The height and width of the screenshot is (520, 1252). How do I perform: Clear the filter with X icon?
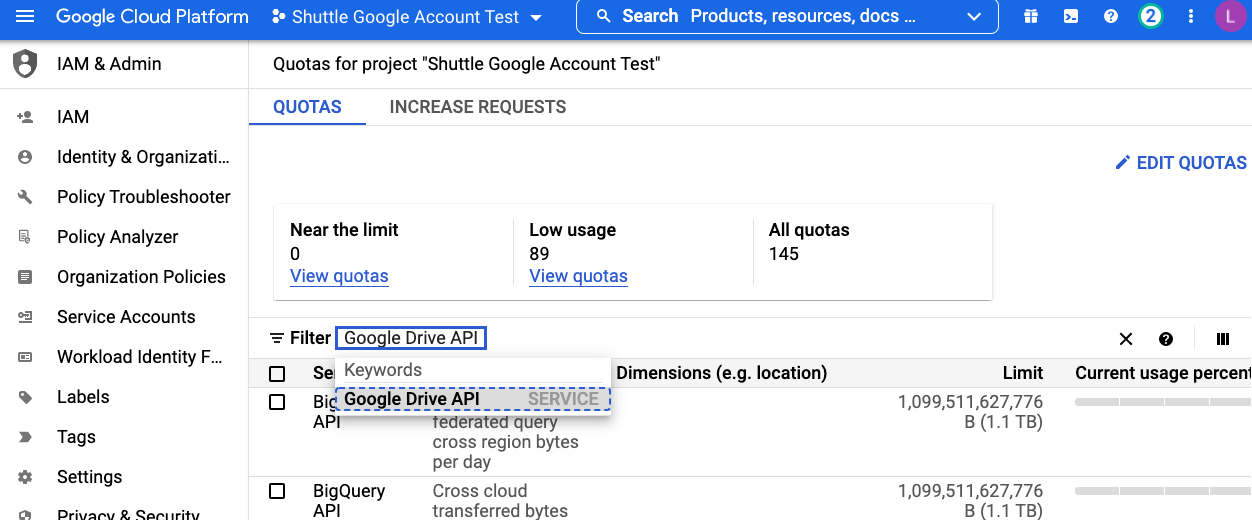point(1126,339)
